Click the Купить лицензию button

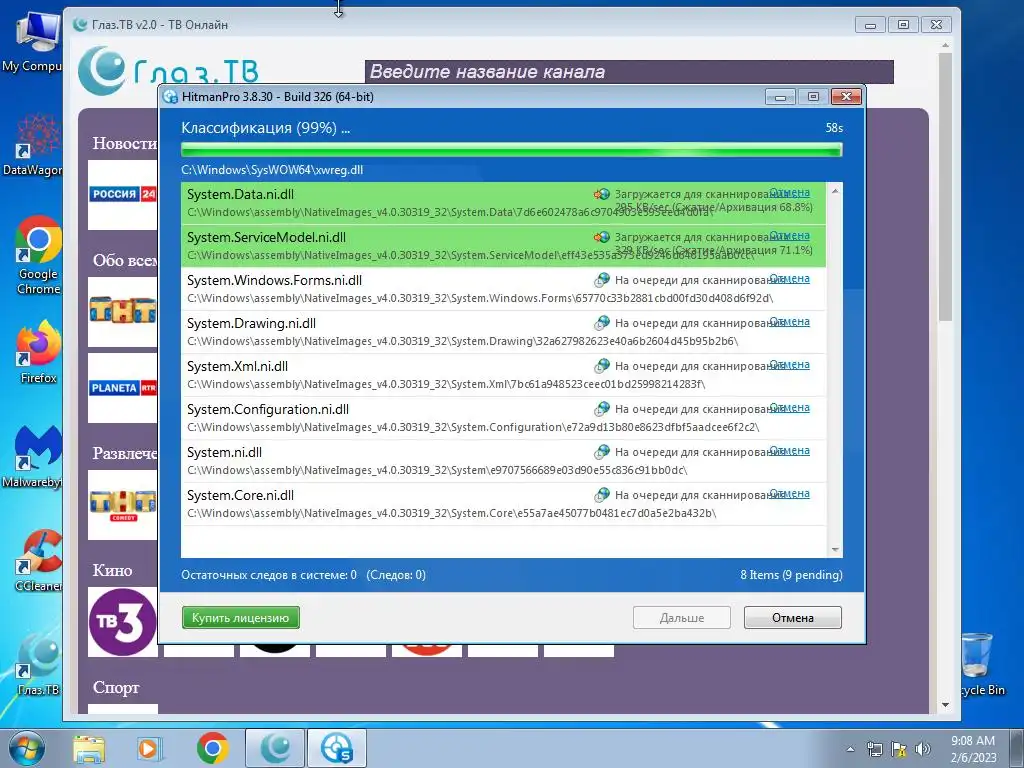[240, 618]
